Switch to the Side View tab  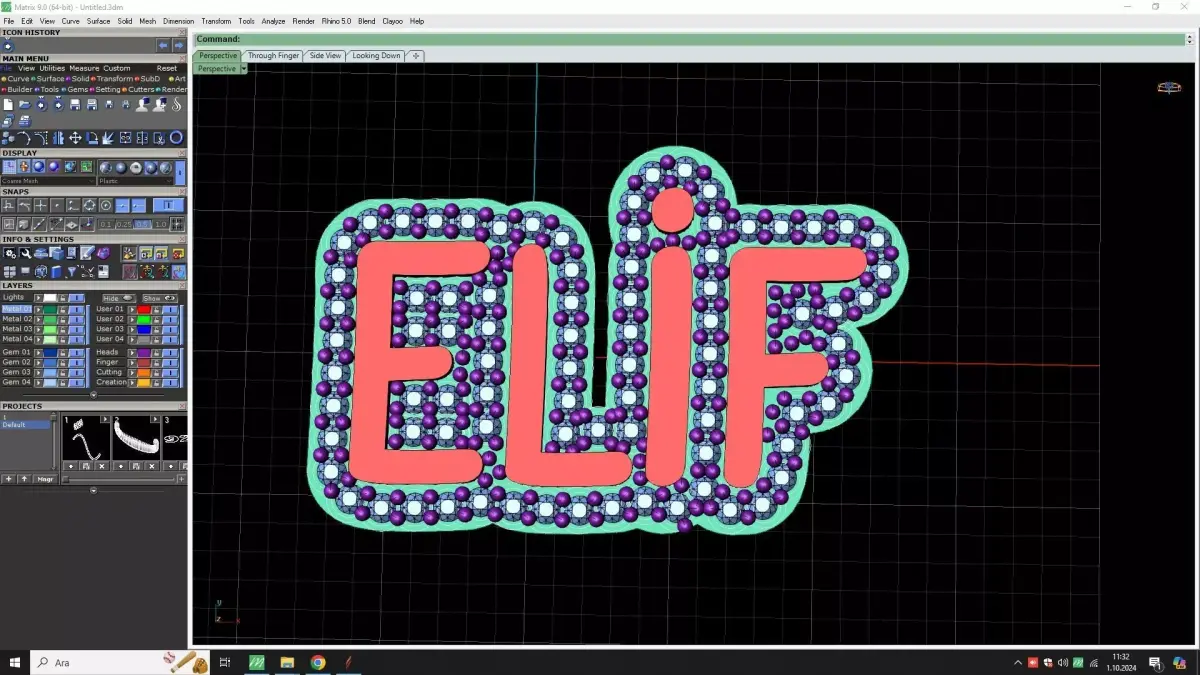[x=325, y=56]
